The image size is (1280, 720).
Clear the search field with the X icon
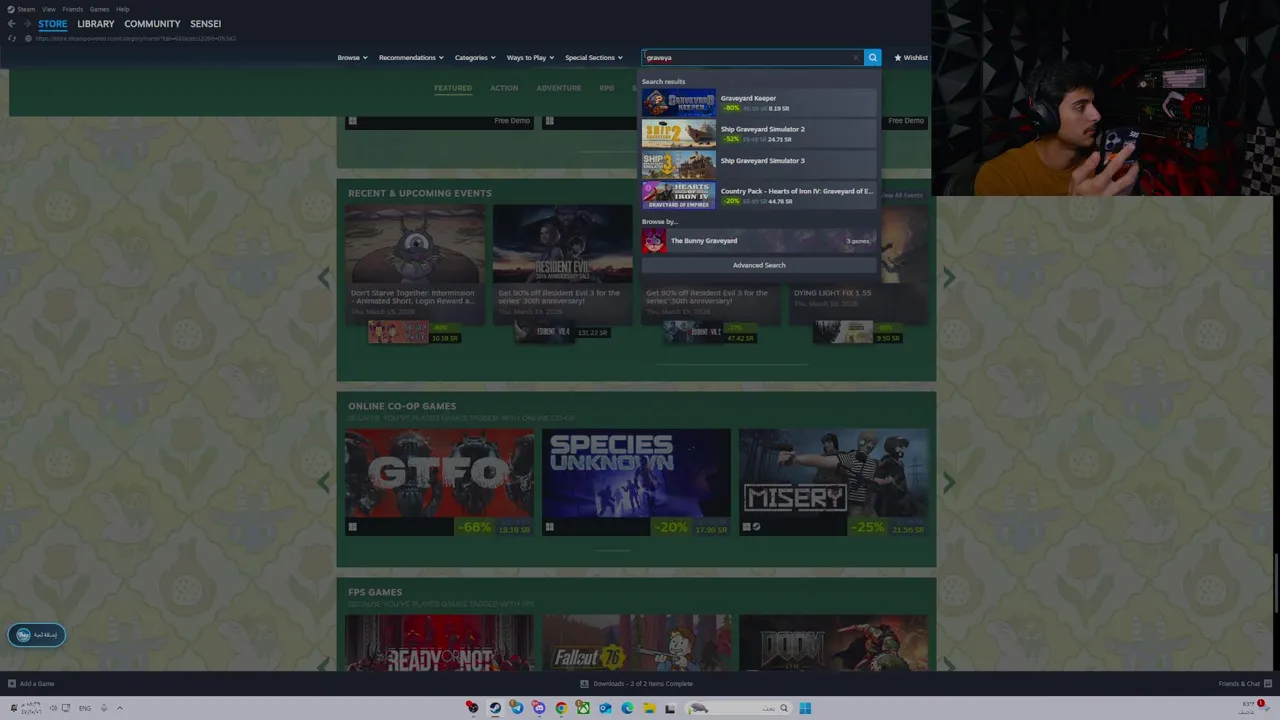856,57
